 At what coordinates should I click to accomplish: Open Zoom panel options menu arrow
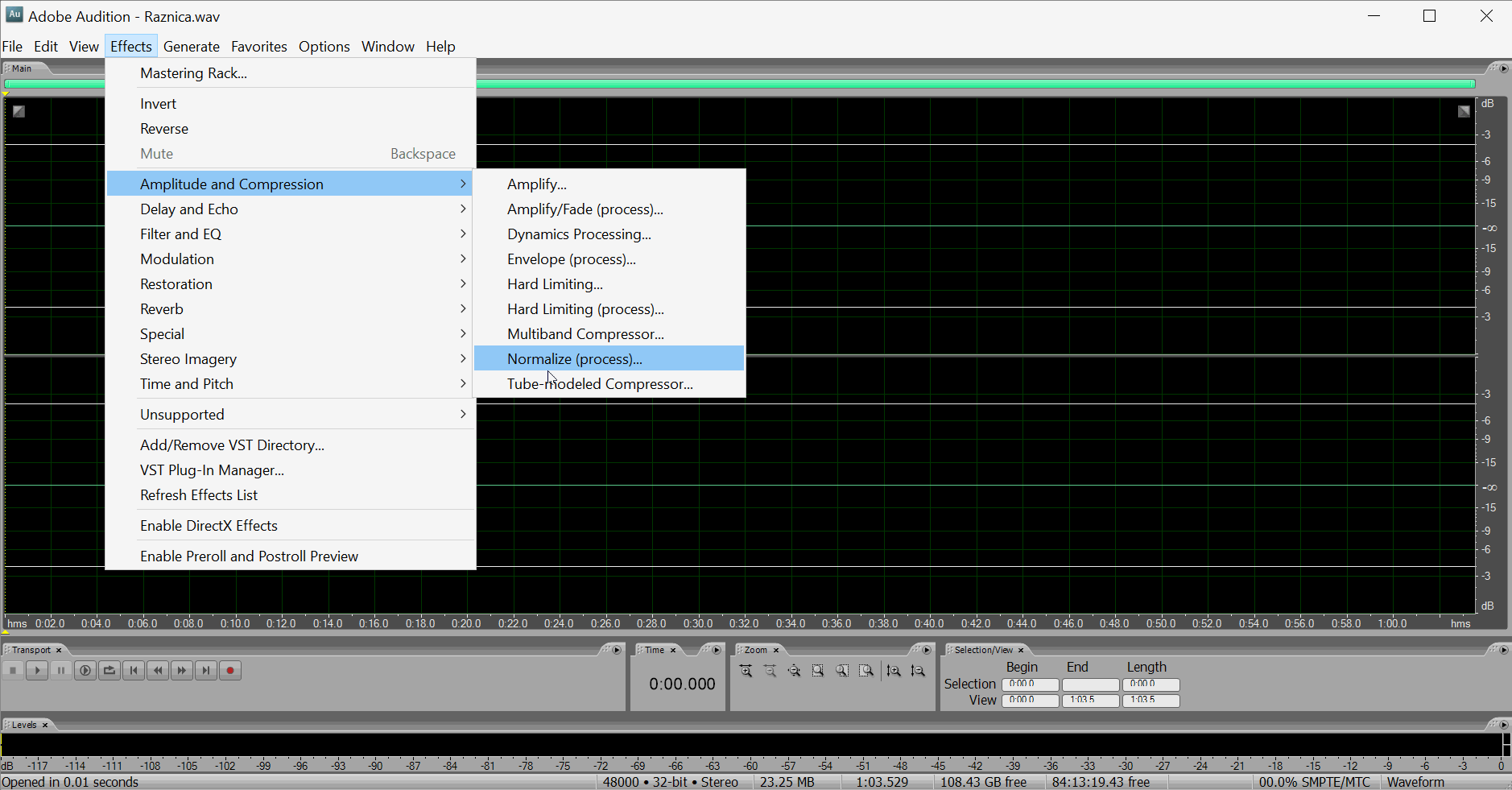pyautogui.click(x=927, y=650)
